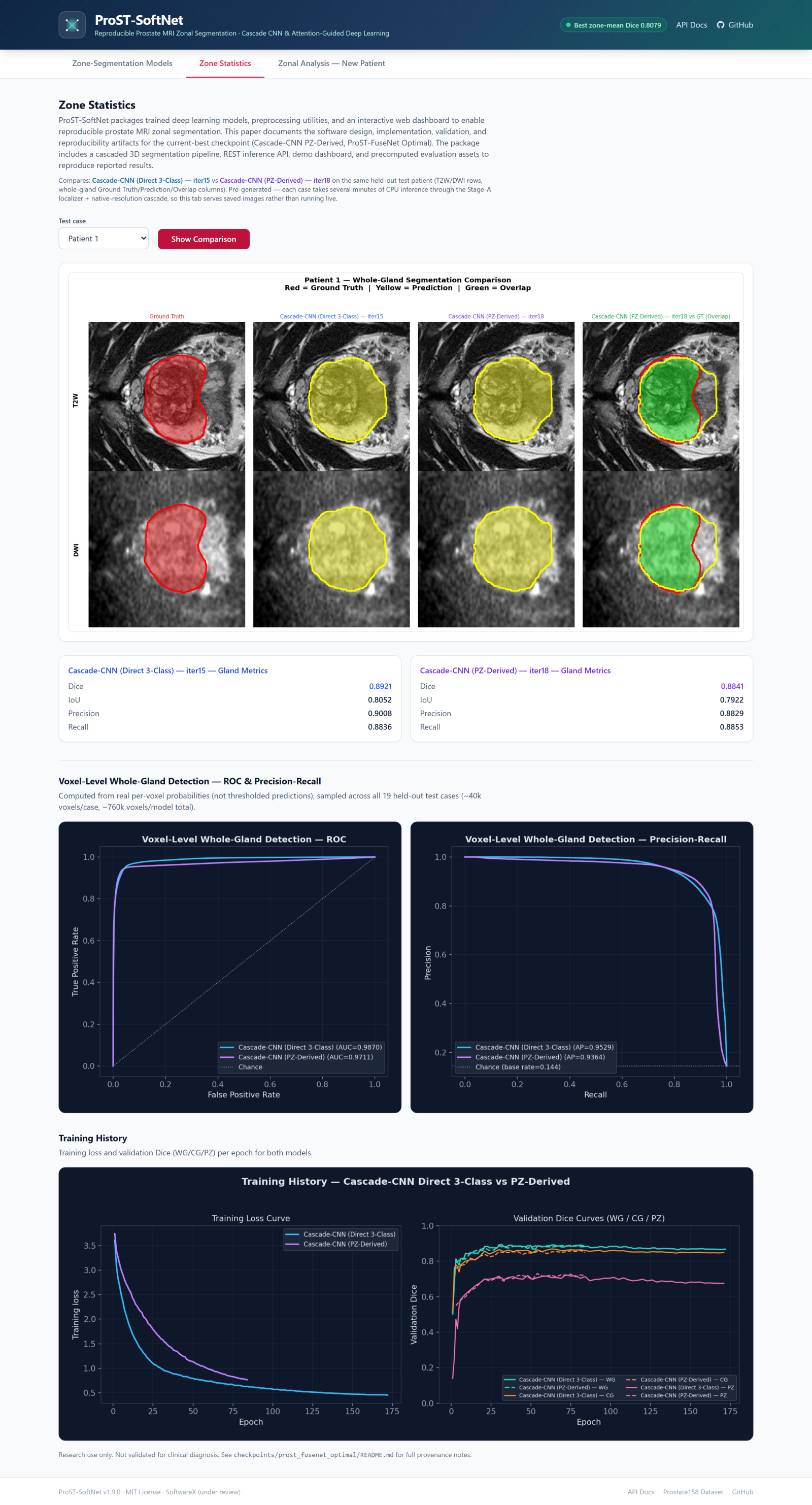Click the Training History chart image
Viewport: 812px width, 1505px height.
(405, 1303)
